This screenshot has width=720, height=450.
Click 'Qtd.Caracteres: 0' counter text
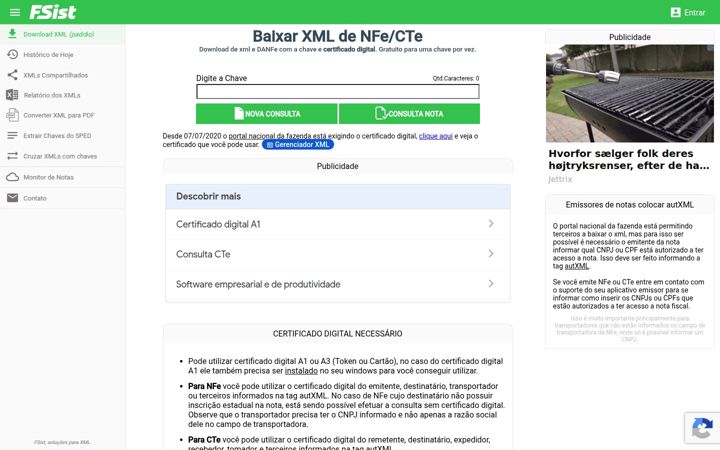(x=456, y=79)
